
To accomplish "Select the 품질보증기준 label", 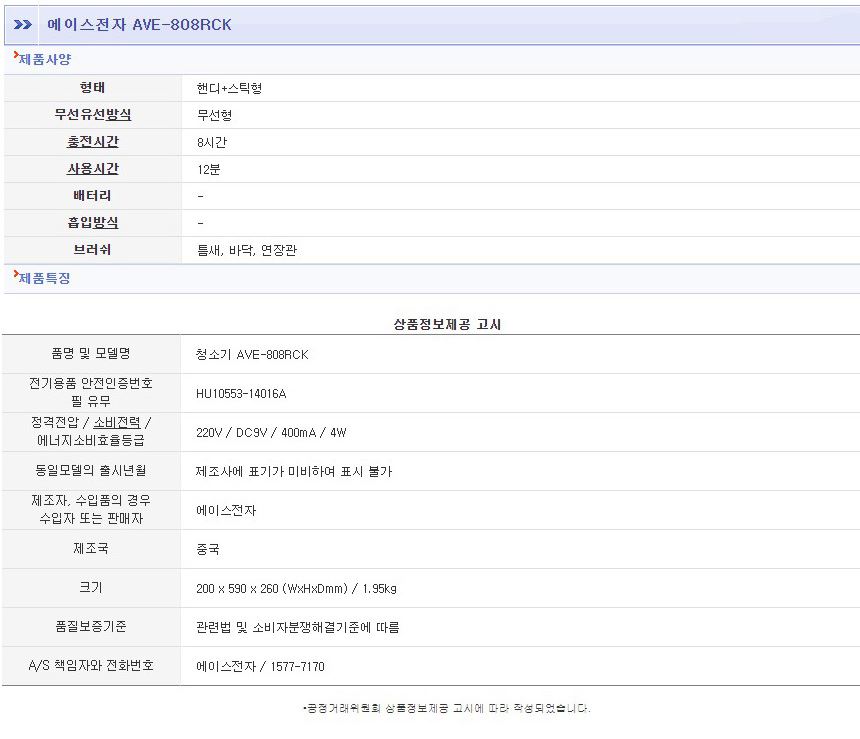I will tap(91, 626).
